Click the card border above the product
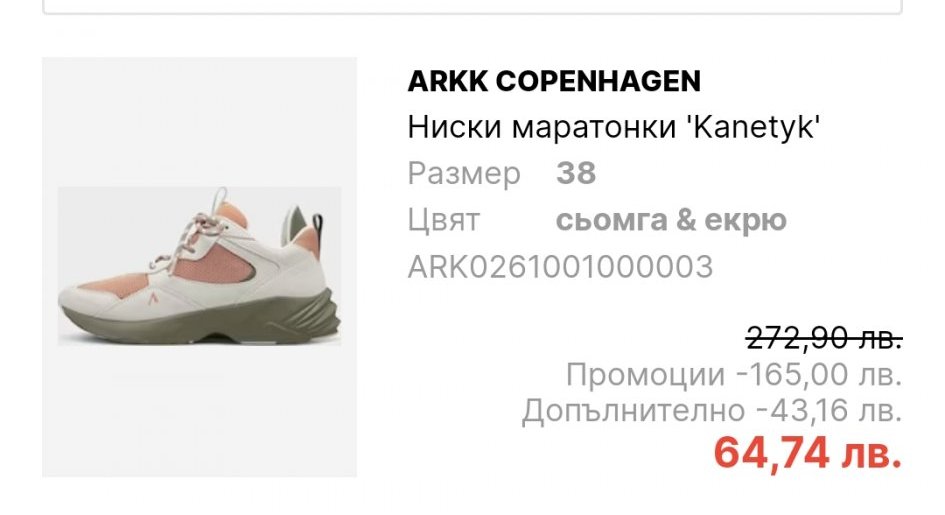This screenshot has width=945, height=515. coord(472,11)
